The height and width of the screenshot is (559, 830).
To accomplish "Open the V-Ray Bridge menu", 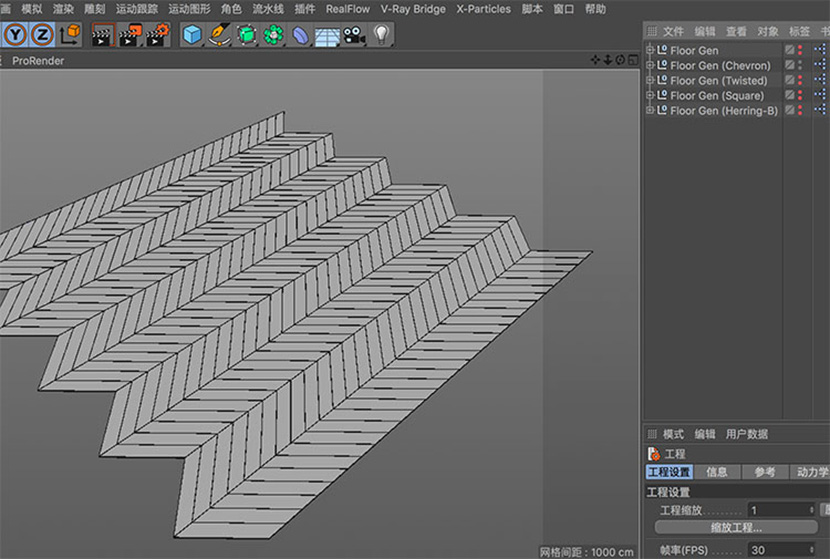I will 413,9.
